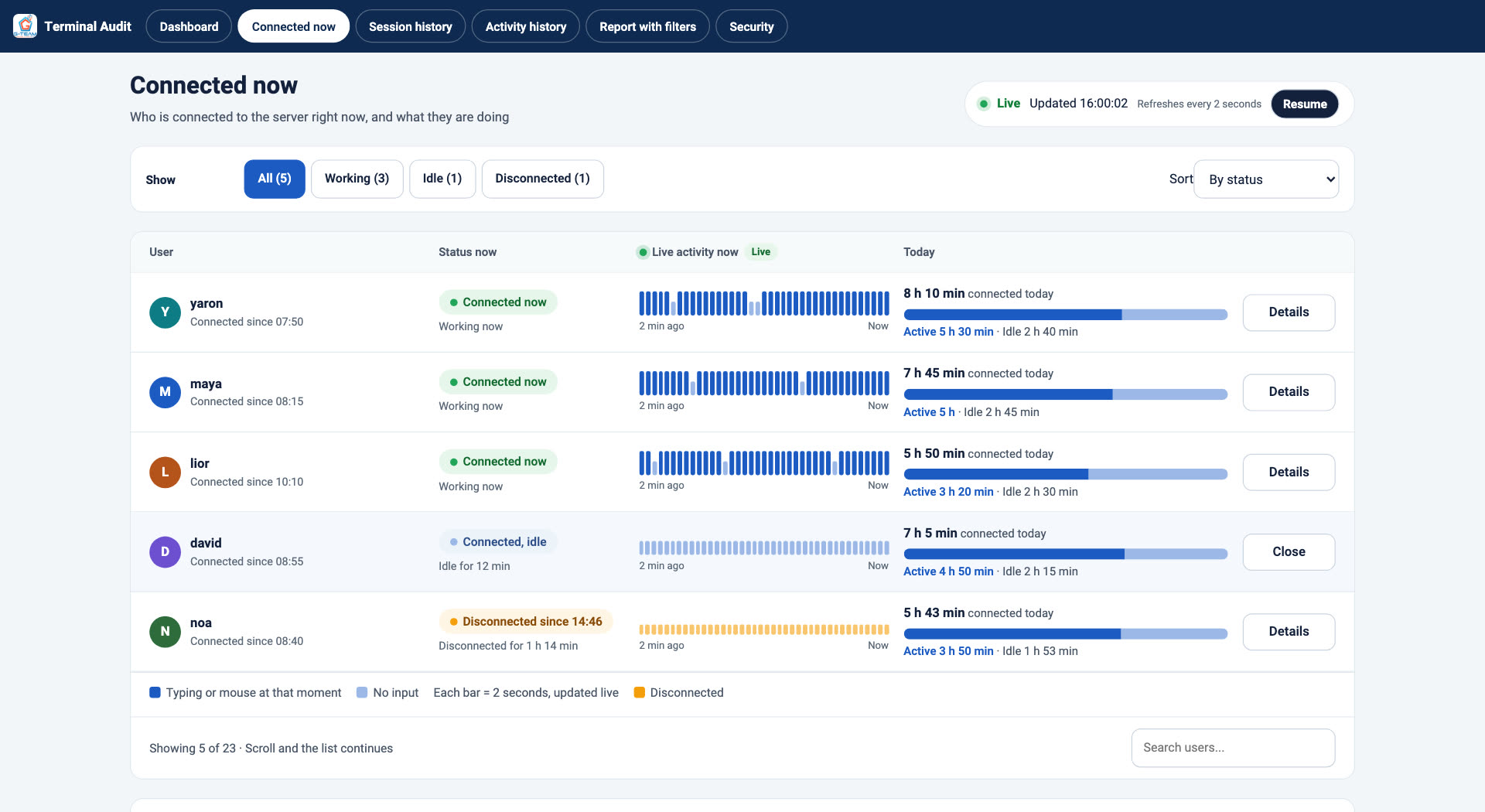Open the Security tab
Viewport: 1485px width, 812px height.
751,26
